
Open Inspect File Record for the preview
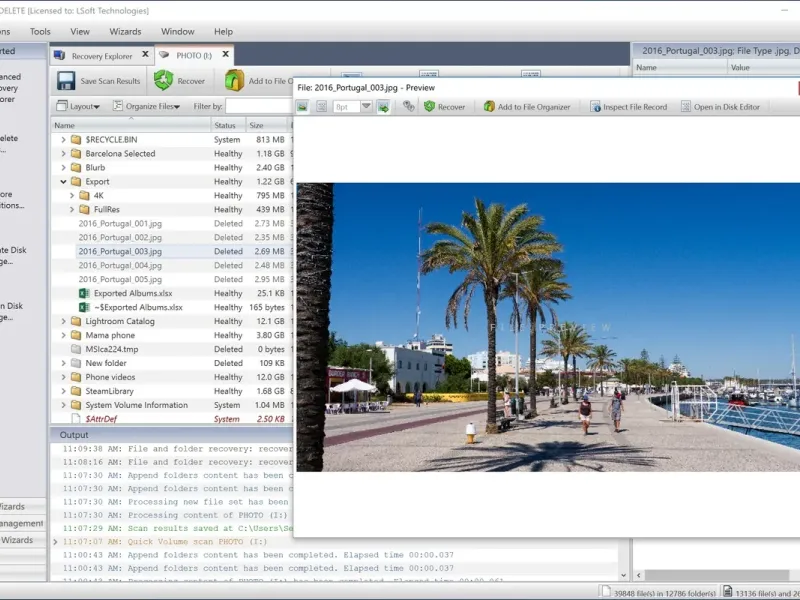(628, 107)
